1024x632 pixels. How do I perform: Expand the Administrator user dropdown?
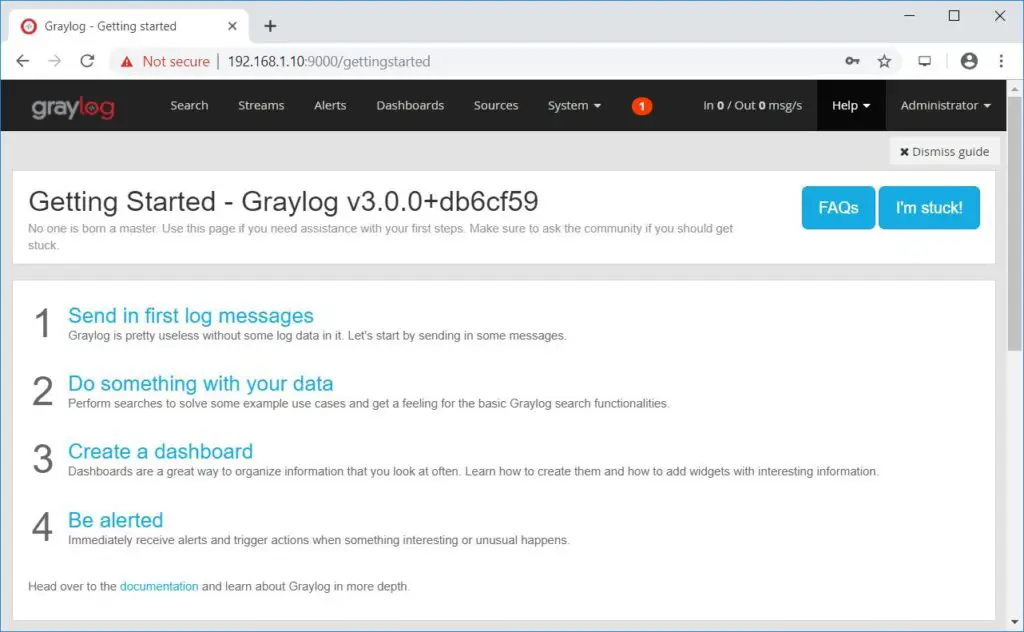coord(945,106)
